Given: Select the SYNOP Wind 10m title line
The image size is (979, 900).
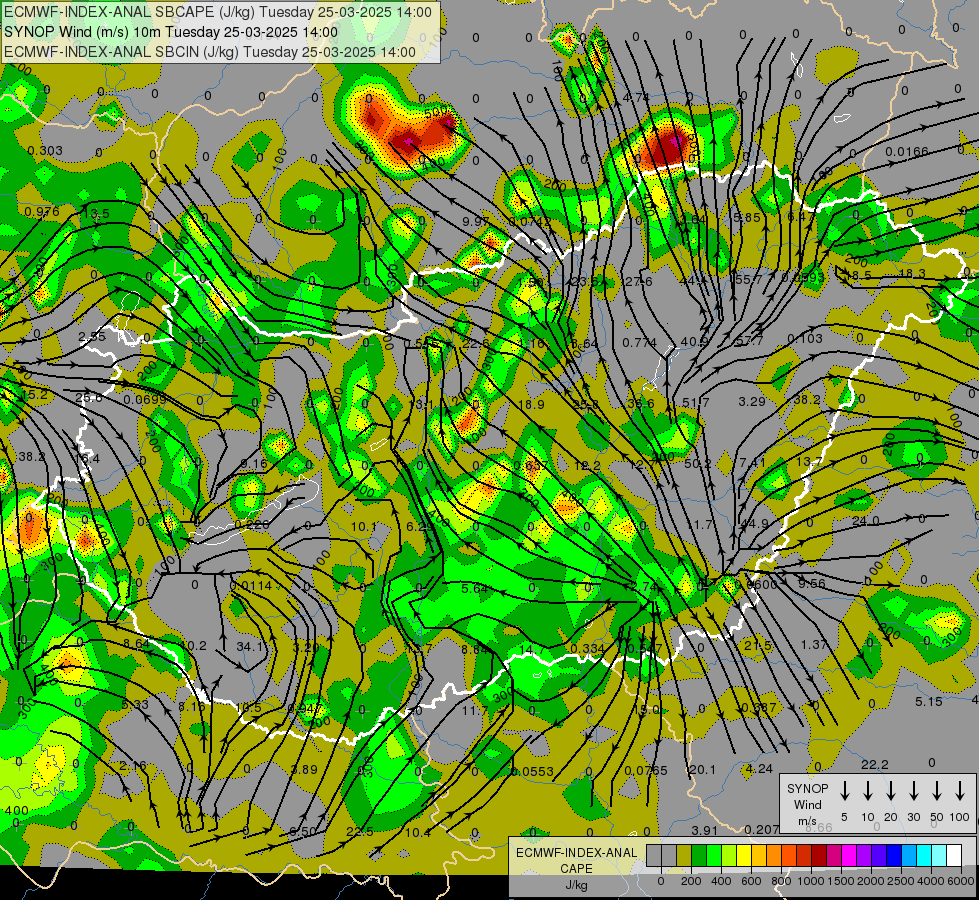Looking at the screenshot, I should pyautogui.click(x=170, y=32).
